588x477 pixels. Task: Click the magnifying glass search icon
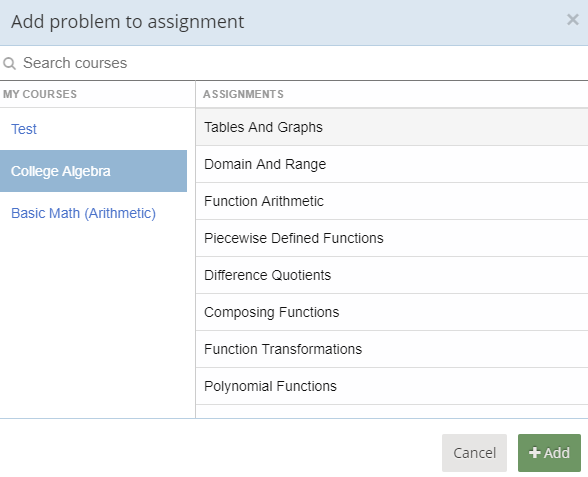pyautogui.click(x=9, y=63)
